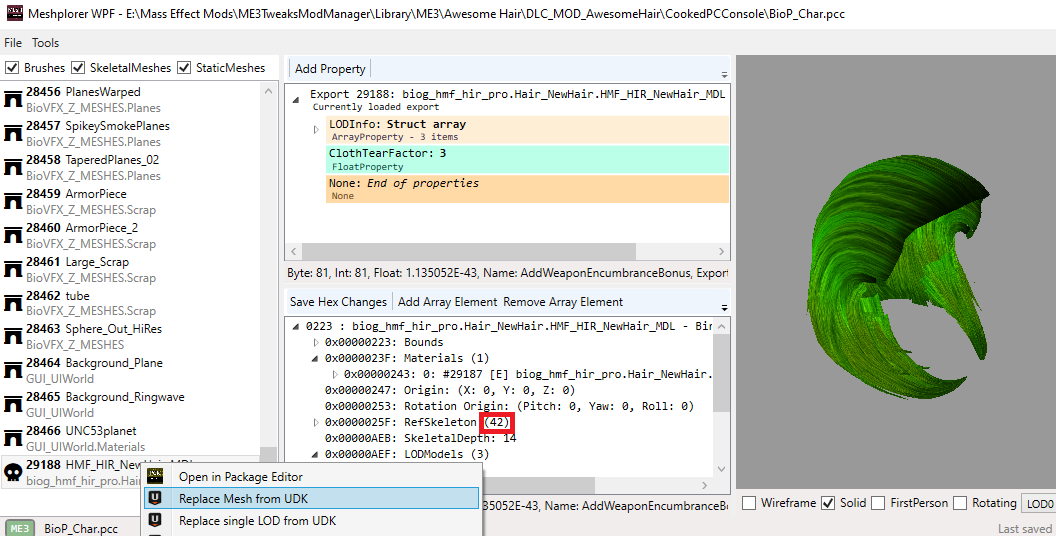Click mesh icon for 28456 PlanesWarped

[13, 100]
